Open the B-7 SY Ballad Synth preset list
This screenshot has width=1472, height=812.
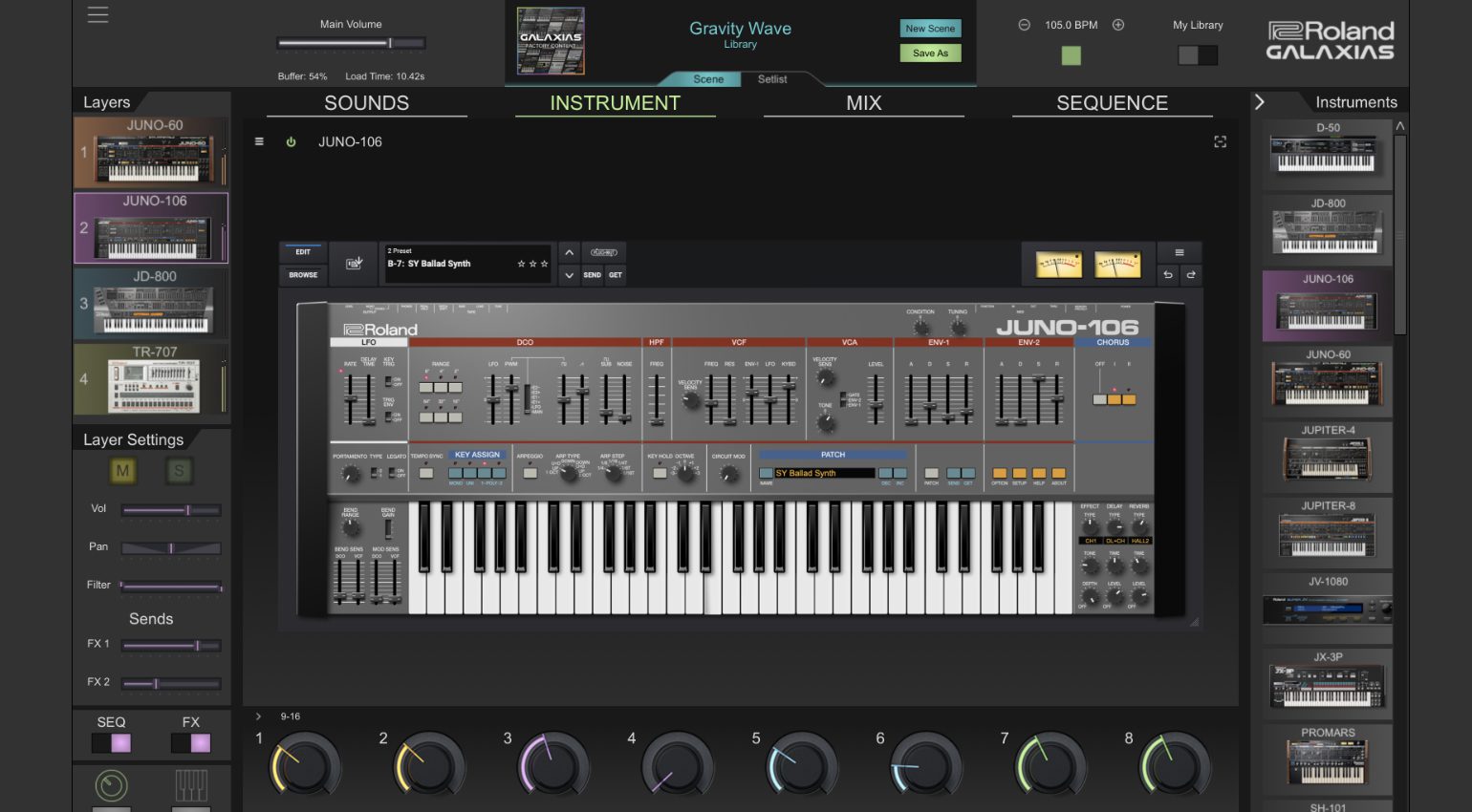(x=467, y=264)
